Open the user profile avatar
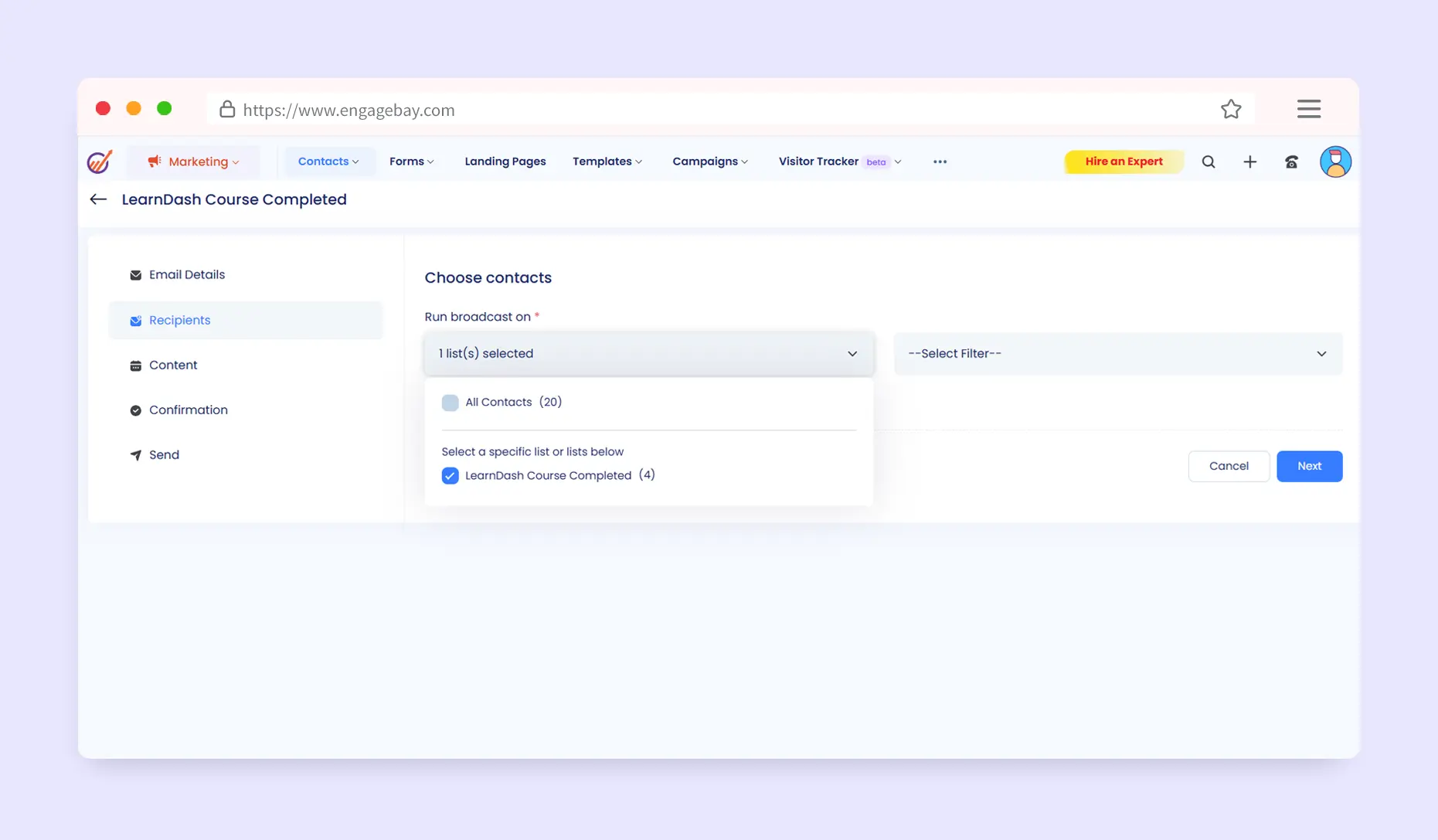 tap(1334, 162)
